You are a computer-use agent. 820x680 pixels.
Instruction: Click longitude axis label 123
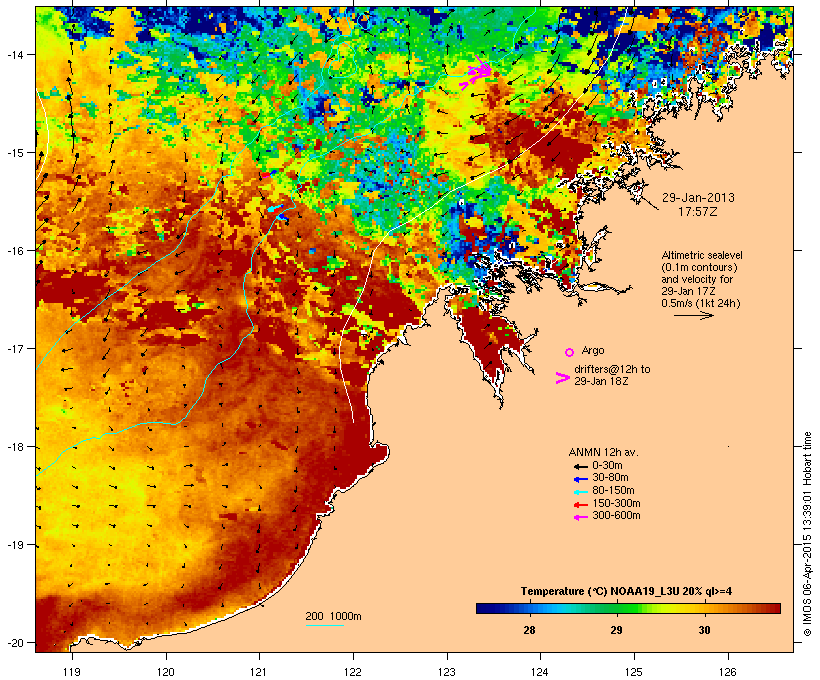[x=447, y=672]
